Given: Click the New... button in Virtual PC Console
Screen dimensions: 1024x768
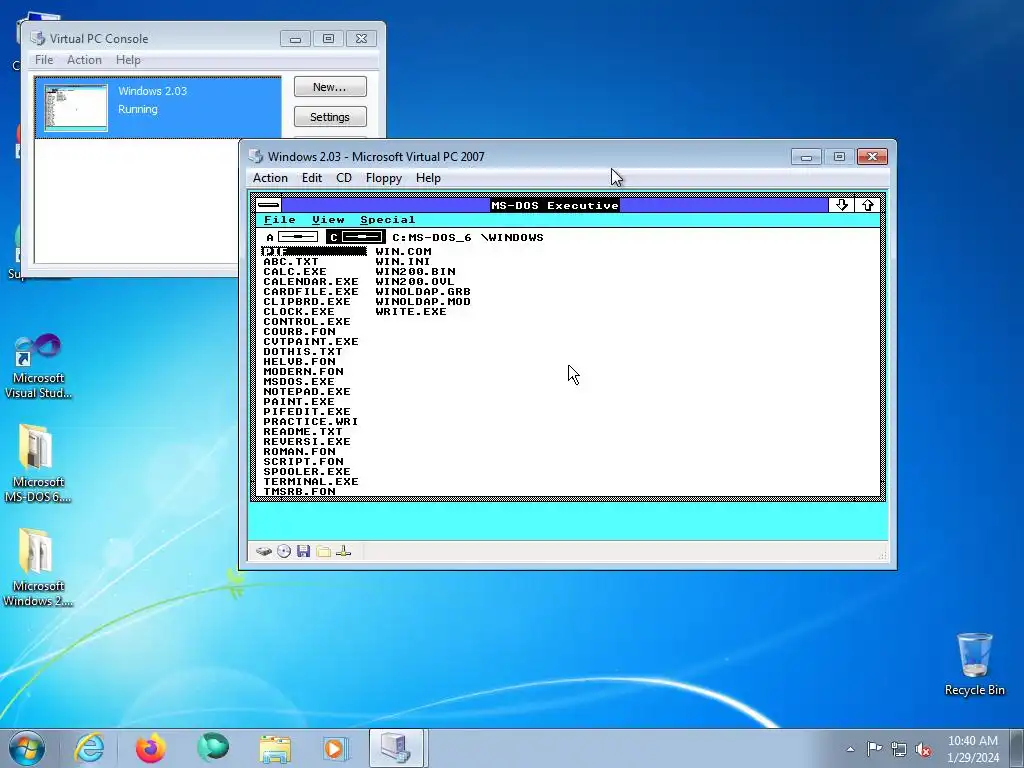Looking at the screenshot, I should (x=330, y=87).
